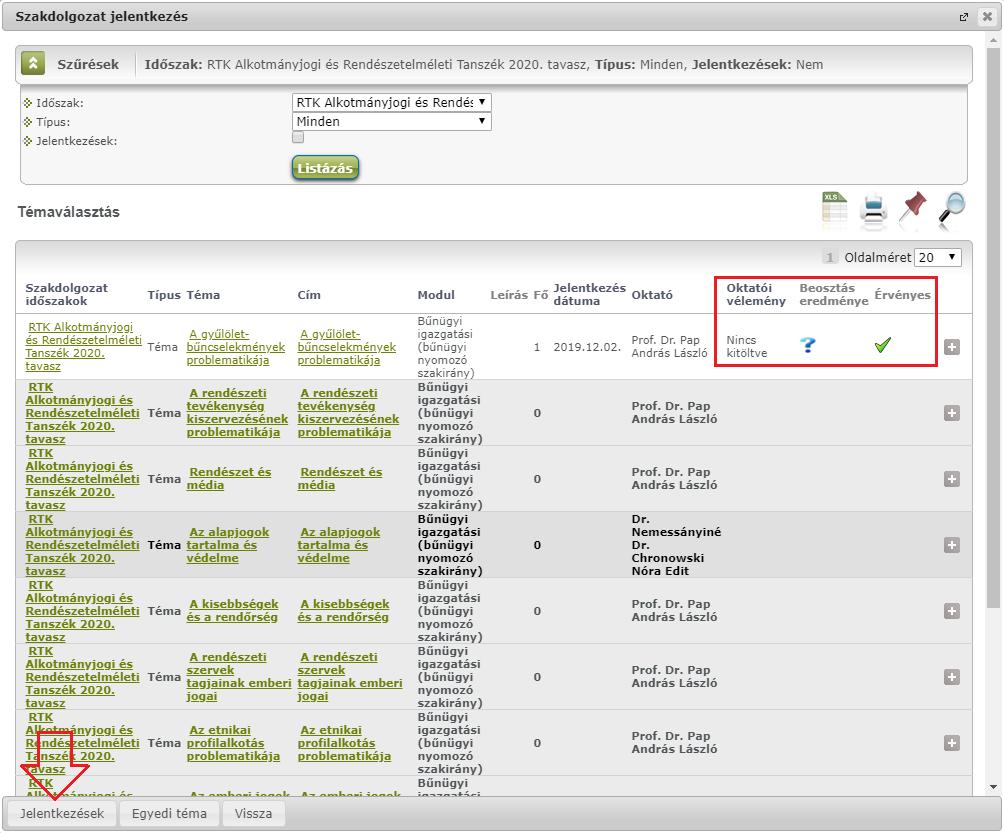Sort by Oktató column header
The width and height of the screenshot is (1004, 833).
coord(652,295)
